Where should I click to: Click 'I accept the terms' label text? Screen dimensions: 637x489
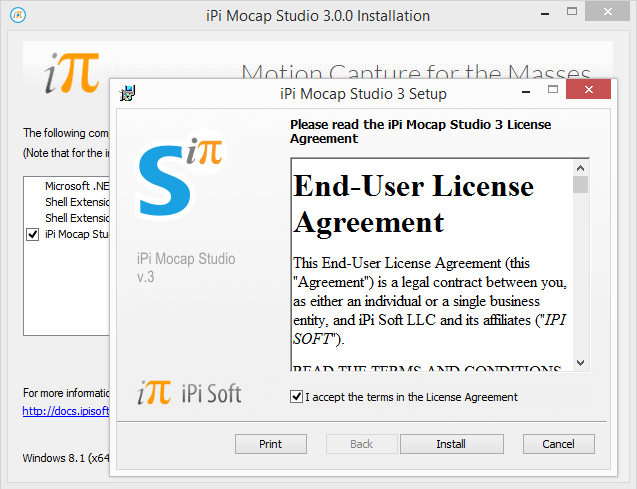(412, 397)
